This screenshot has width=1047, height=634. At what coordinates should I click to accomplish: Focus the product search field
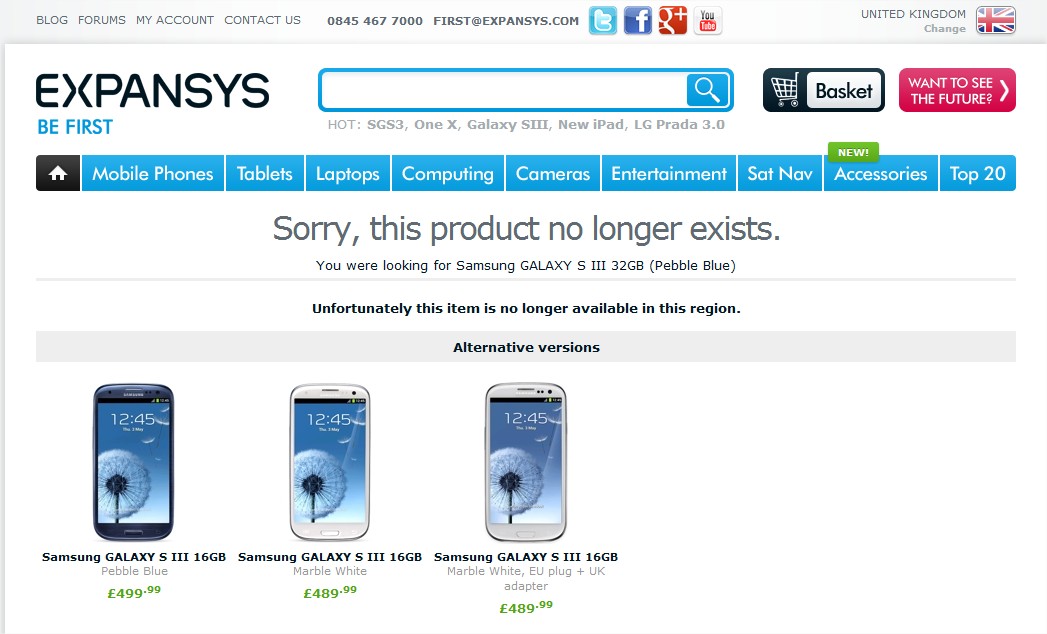click(504, 90)
